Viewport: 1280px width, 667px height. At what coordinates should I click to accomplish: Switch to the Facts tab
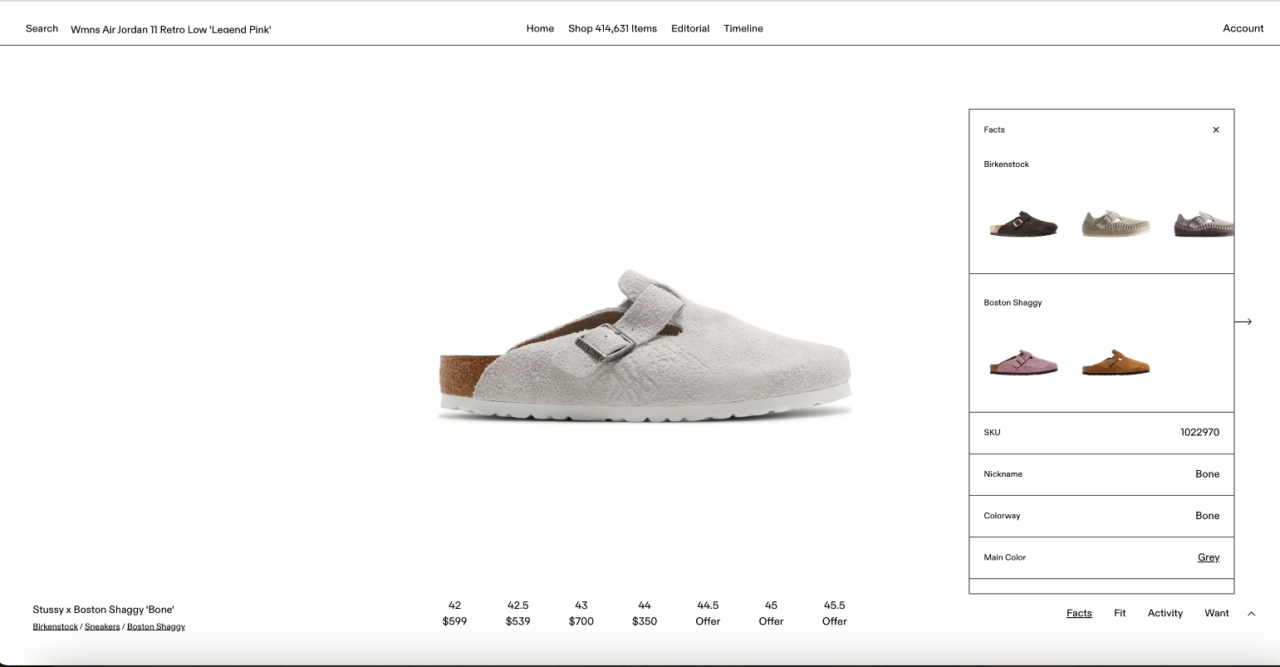1079,614
